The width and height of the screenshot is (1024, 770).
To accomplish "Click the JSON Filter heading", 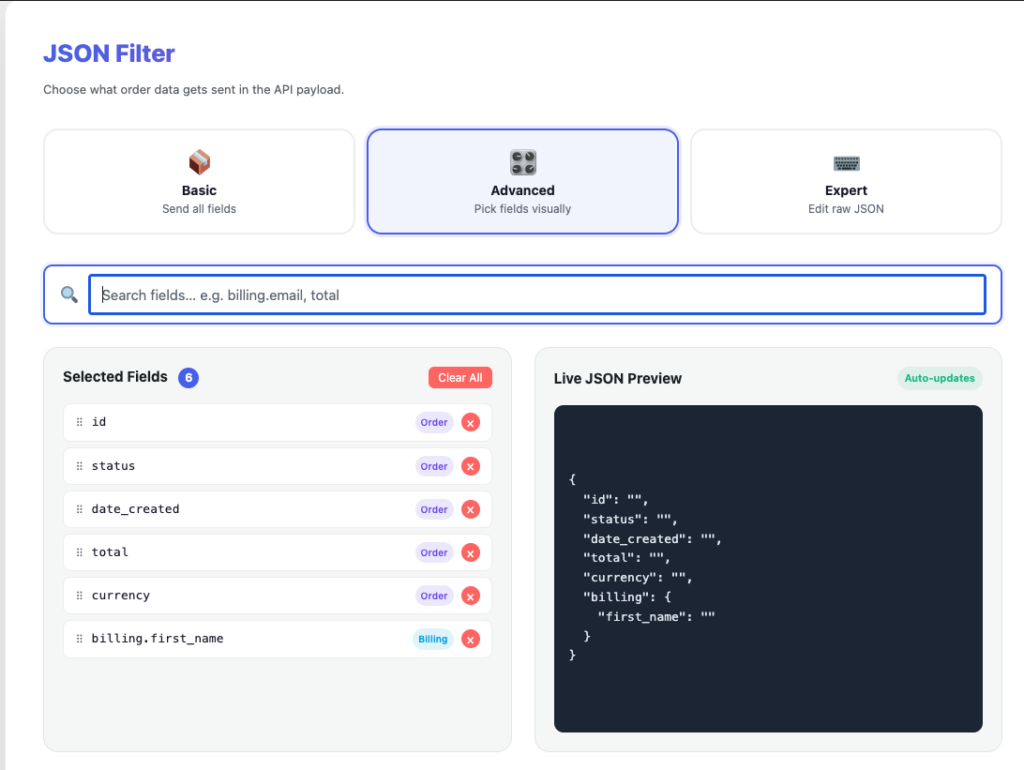I will tap(109, 54).
